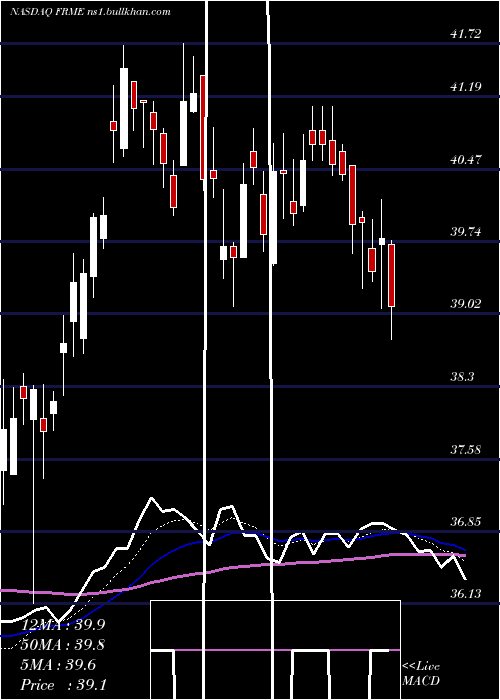
Task: Click the 50MA : 39.8 legend value
Action: (x=63, y=645)
